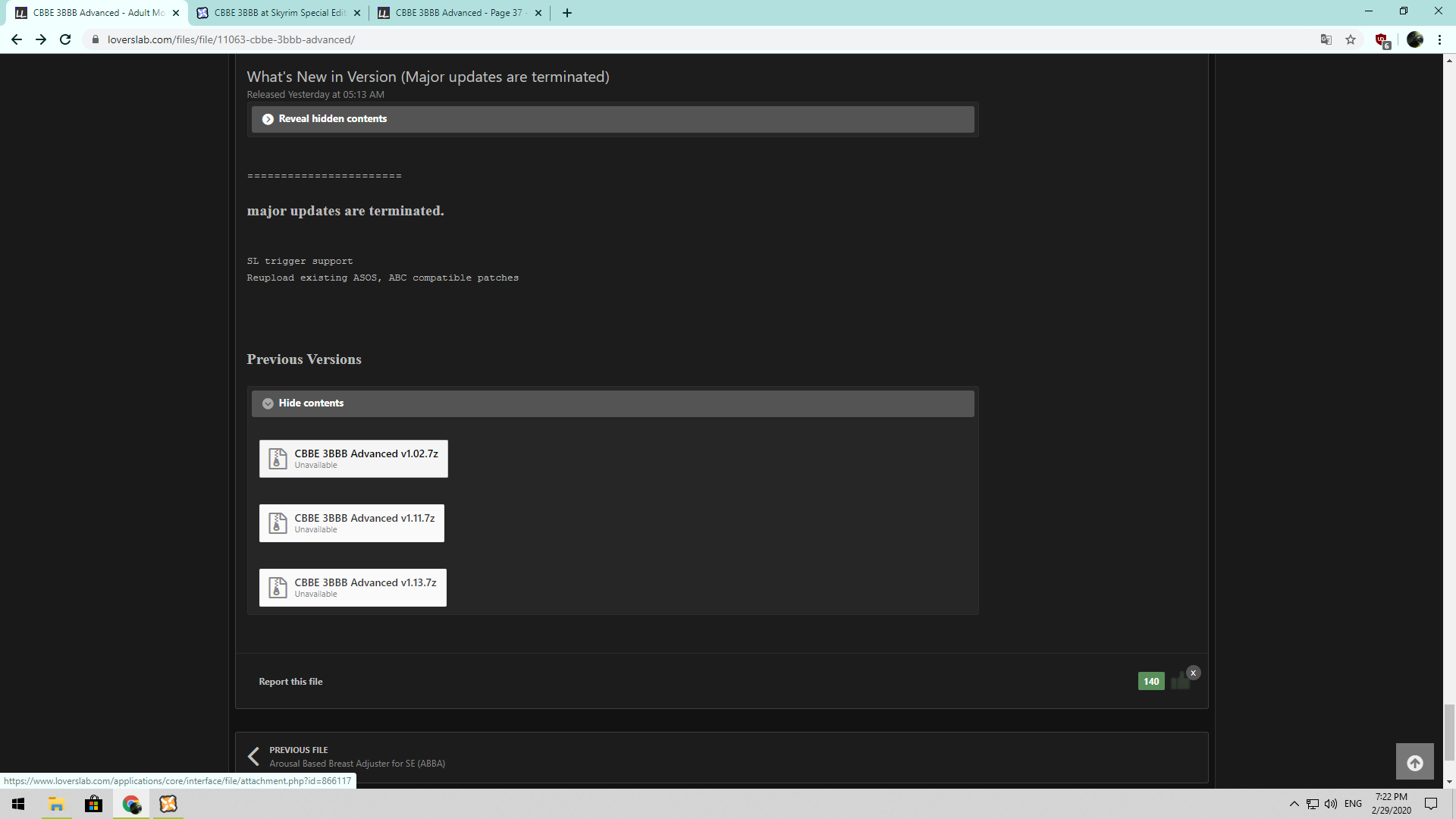The height and width of the screenshot is (819, 1456).
Task: Close the CBBE 3BBB Advanced - Adult Mods tab
Action: point(176,13)
